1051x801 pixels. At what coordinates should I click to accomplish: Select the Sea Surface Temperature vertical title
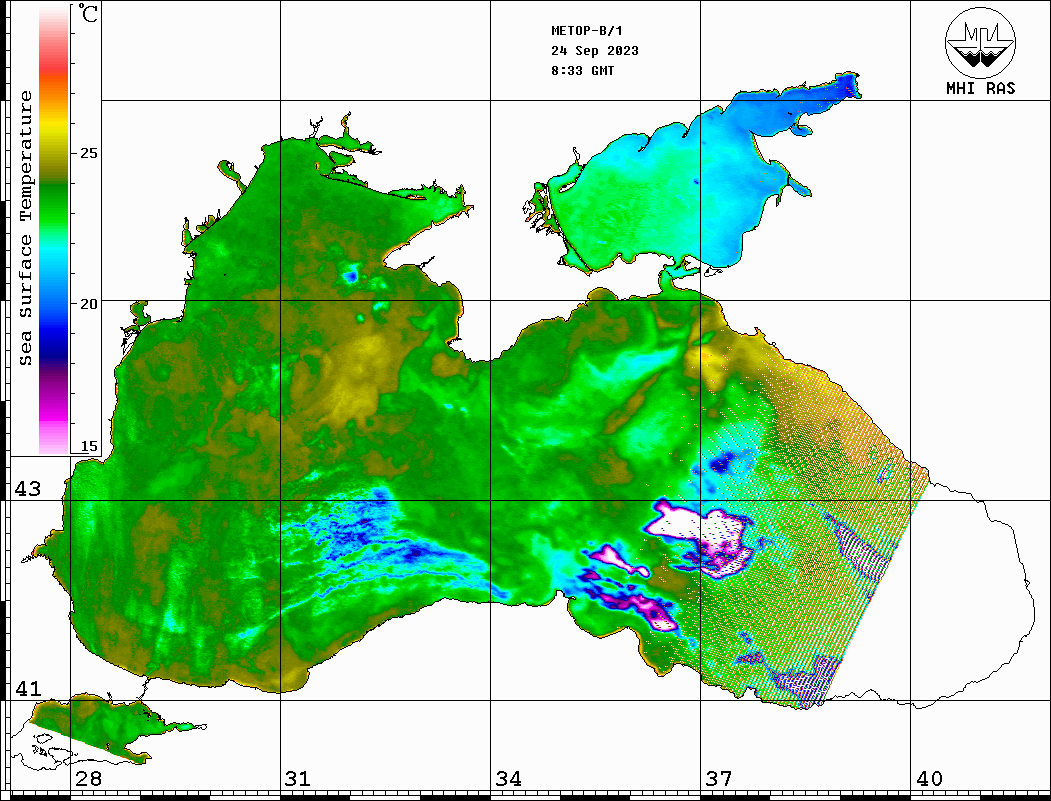[x=26, y=228]
